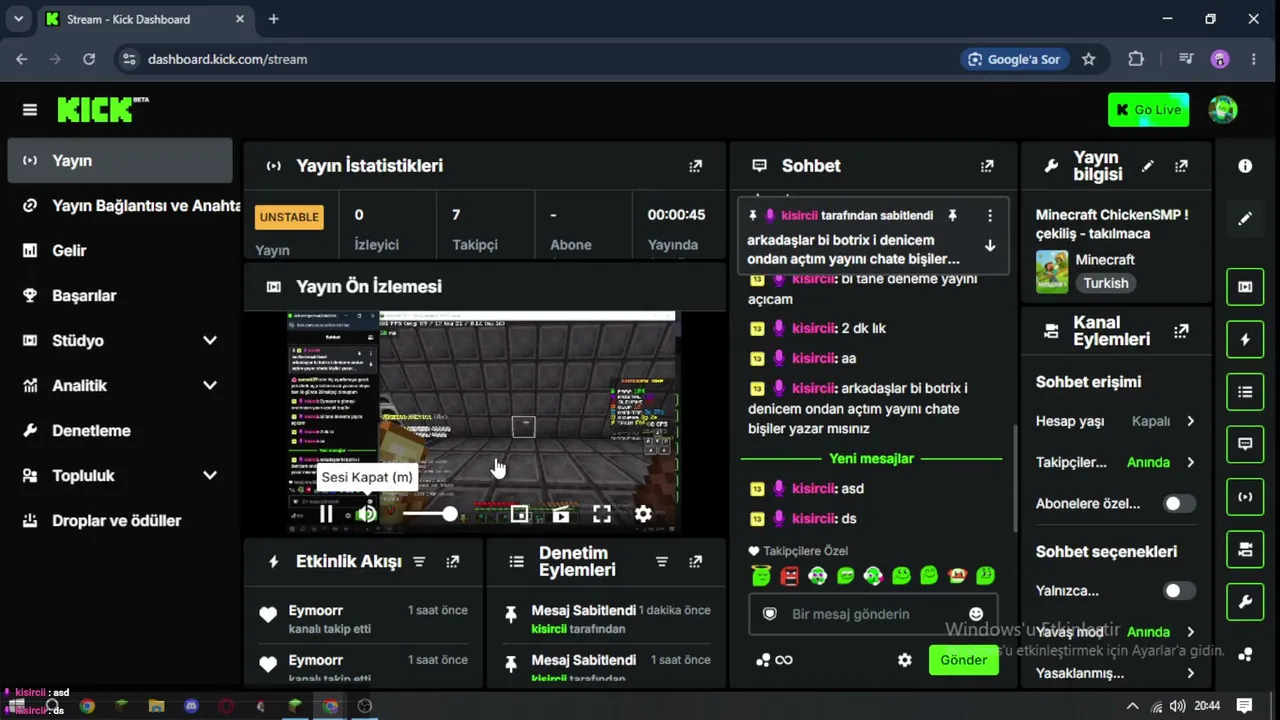Send the chat message with Gönder
This screenshot has width=1280, height=720.
pyautogui.click(x=963, y=660)
